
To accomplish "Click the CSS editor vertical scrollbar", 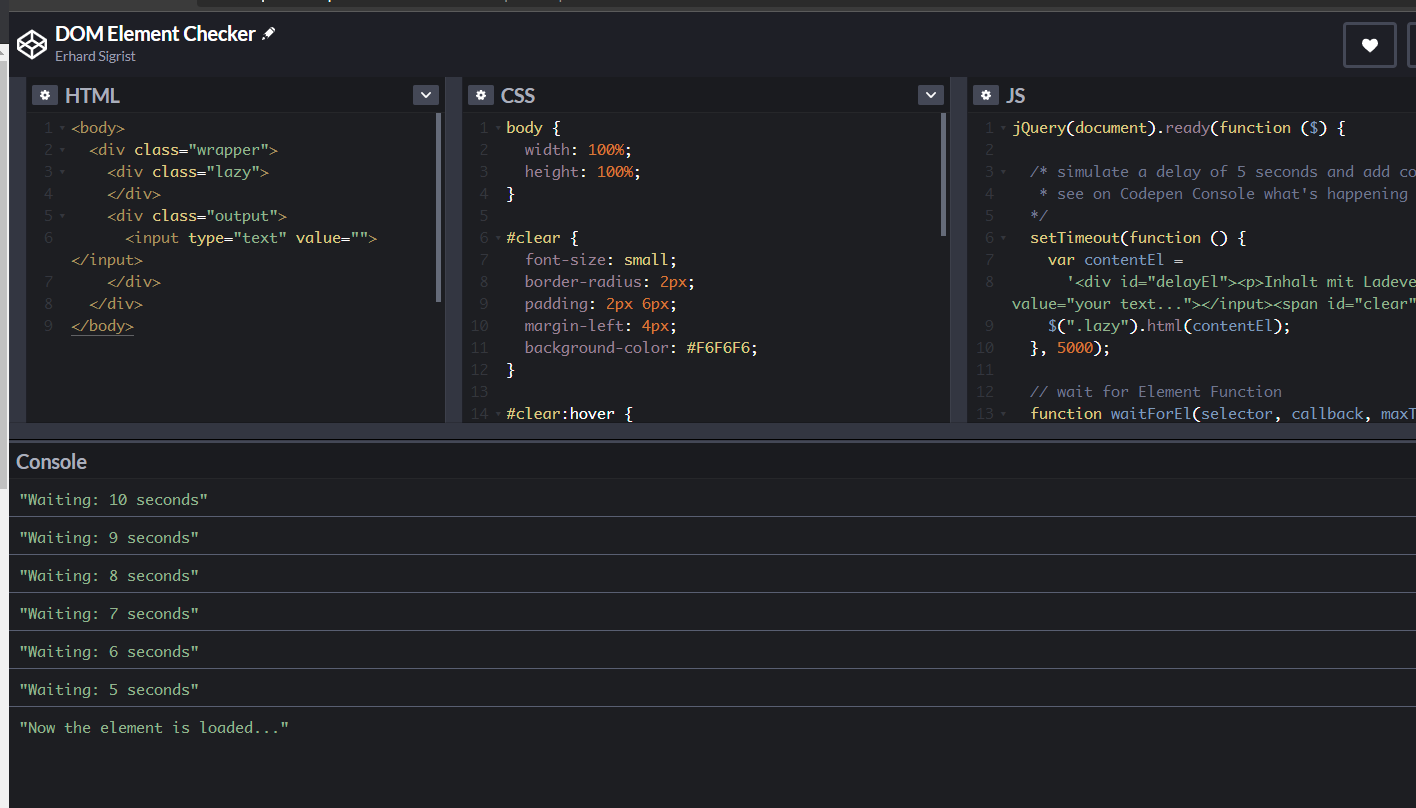I will (944, 174).
